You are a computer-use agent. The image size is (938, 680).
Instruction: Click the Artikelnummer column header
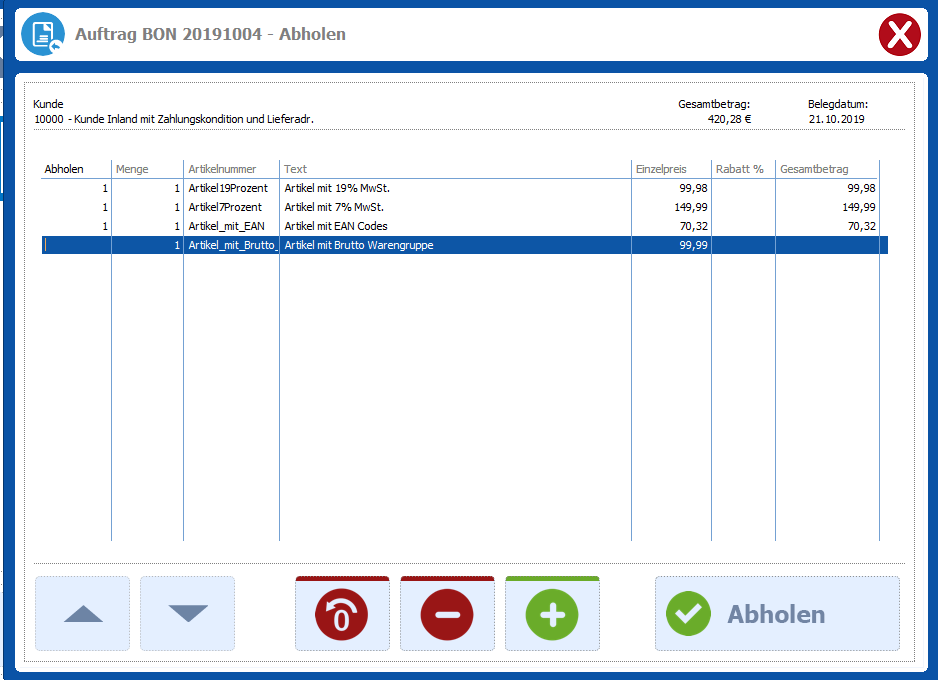(x=222, y=169)
